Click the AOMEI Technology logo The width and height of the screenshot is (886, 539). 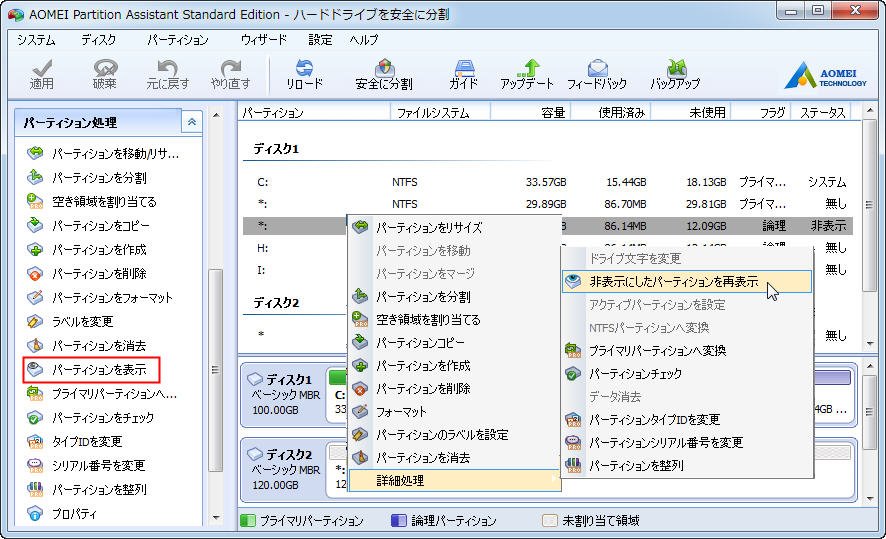tap(825, 75)
